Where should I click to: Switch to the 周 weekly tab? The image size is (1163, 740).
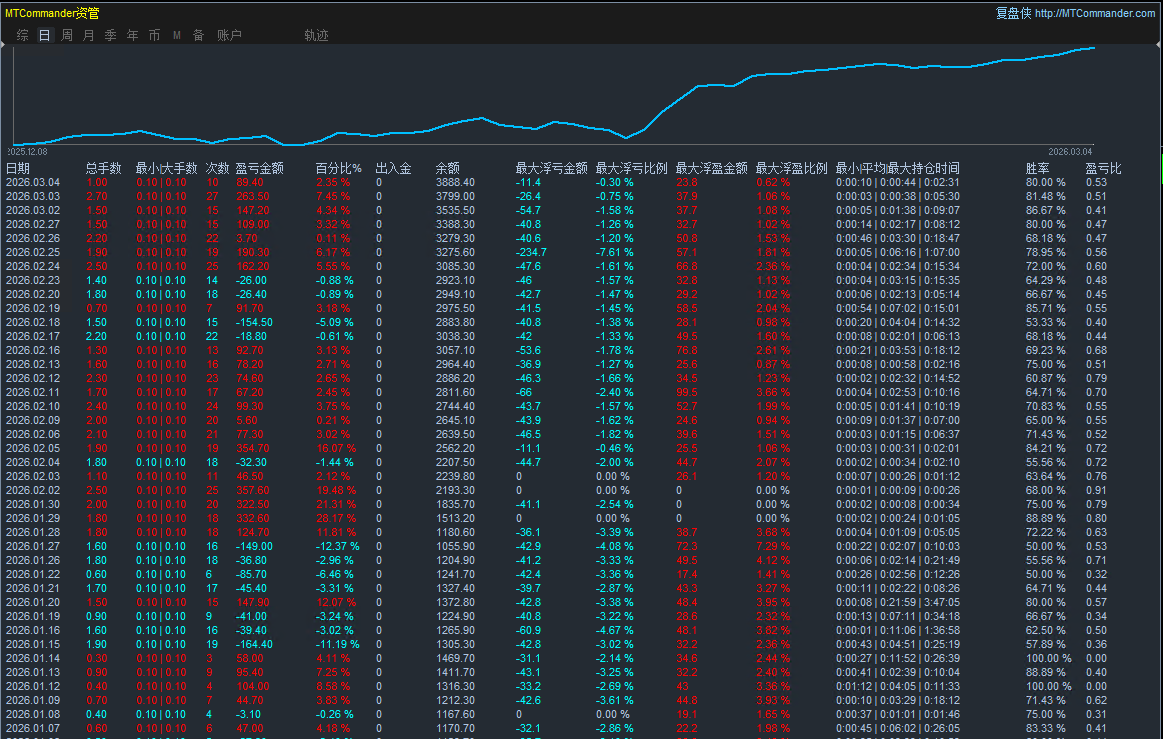click(x=67, y=35)
